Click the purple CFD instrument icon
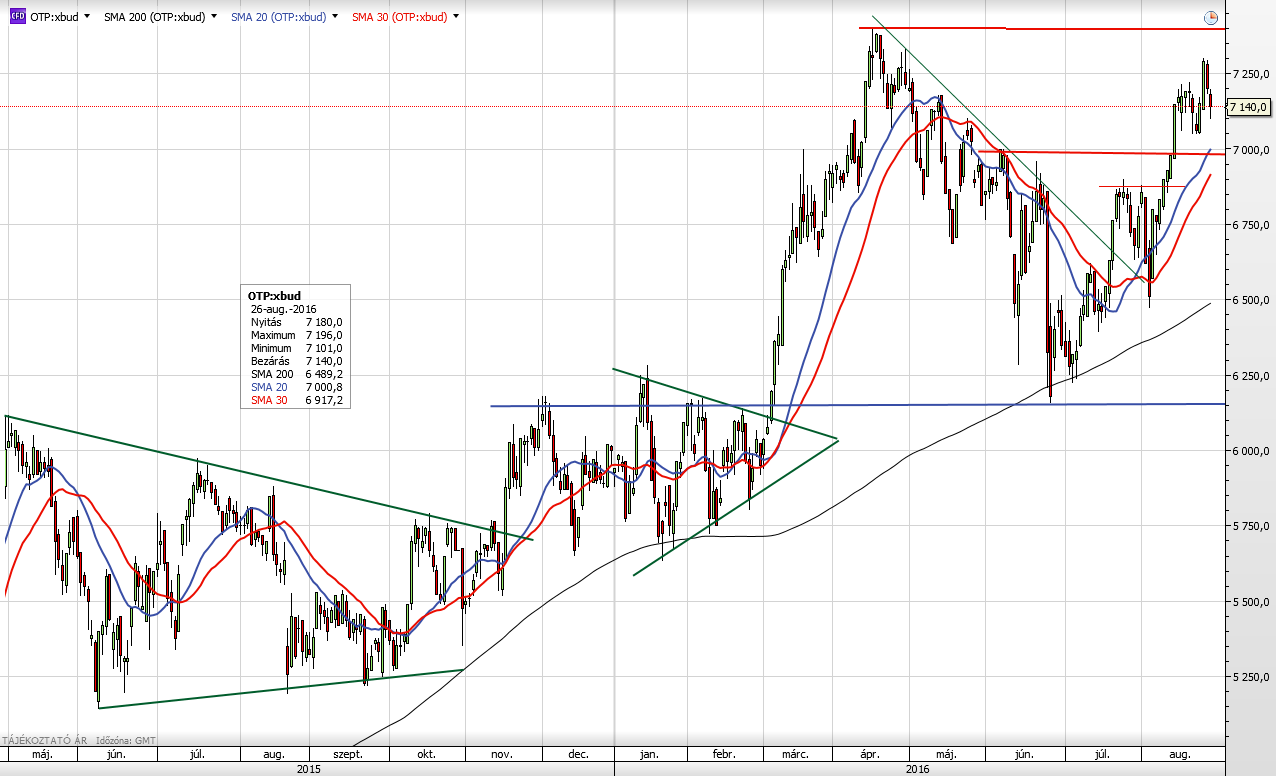This screenshot has width=1276, height=776. coord(17,17)
